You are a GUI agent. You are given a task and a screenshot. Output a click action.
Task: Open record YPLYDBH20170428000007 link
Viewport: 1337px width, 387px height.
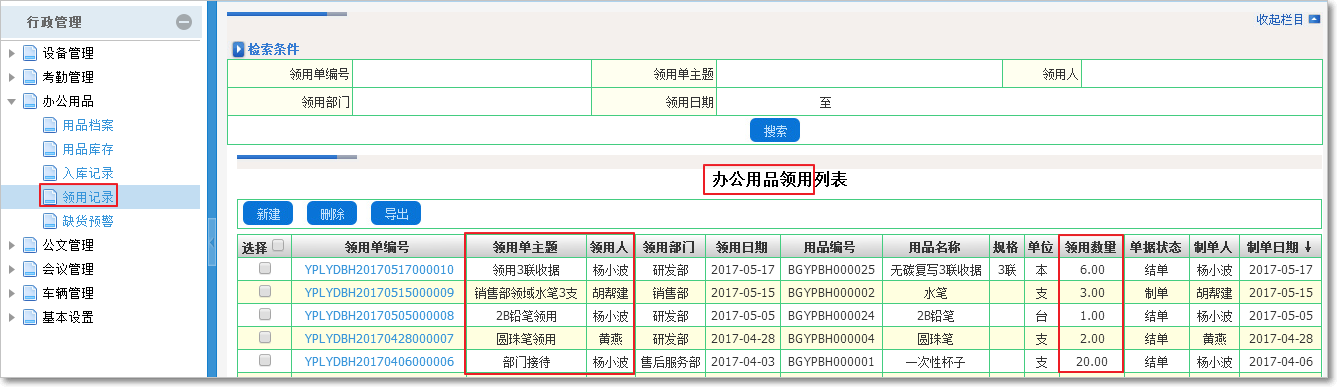379,339
